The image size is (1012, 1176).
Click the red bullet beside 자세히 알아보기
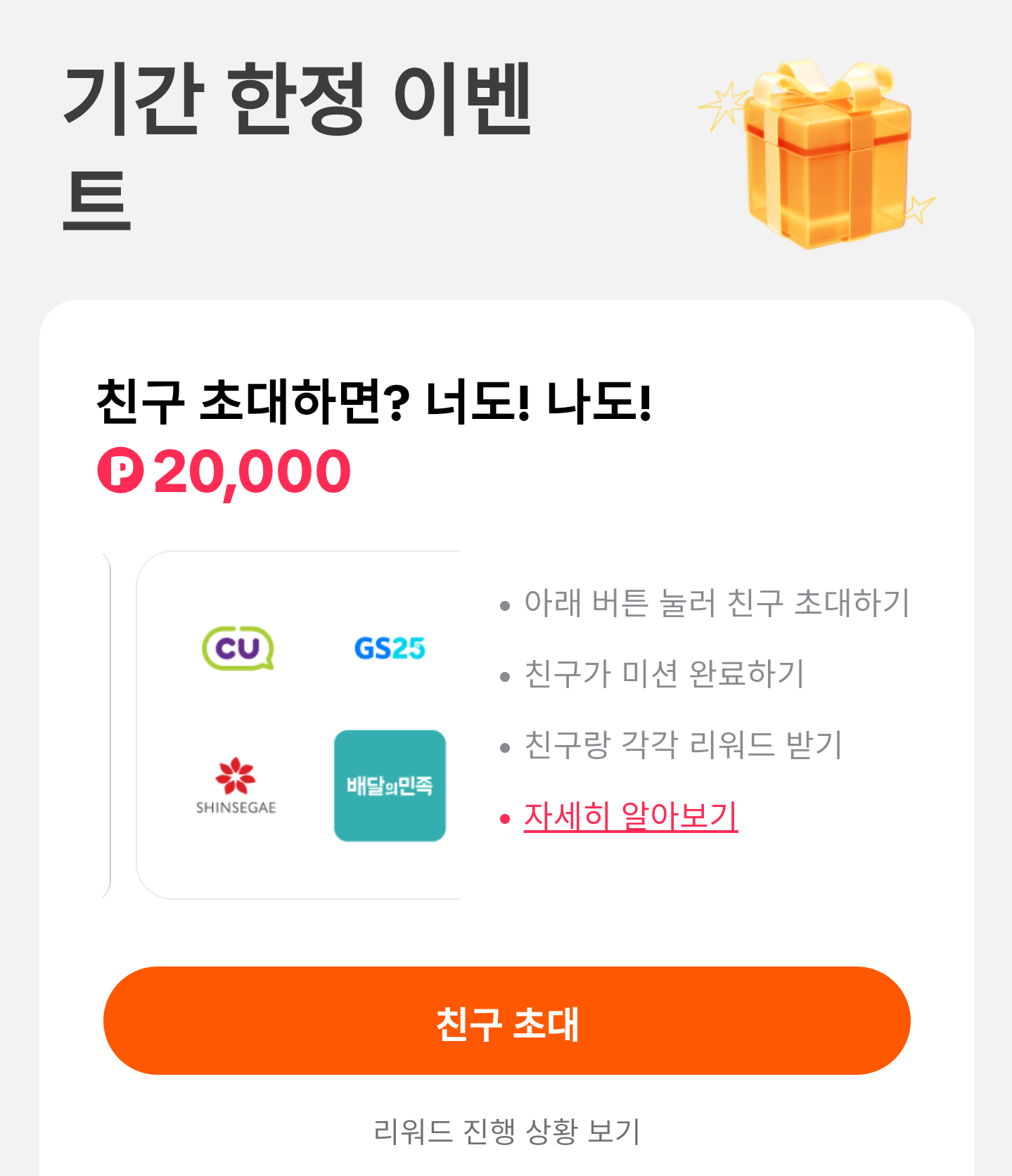point(504,818)
